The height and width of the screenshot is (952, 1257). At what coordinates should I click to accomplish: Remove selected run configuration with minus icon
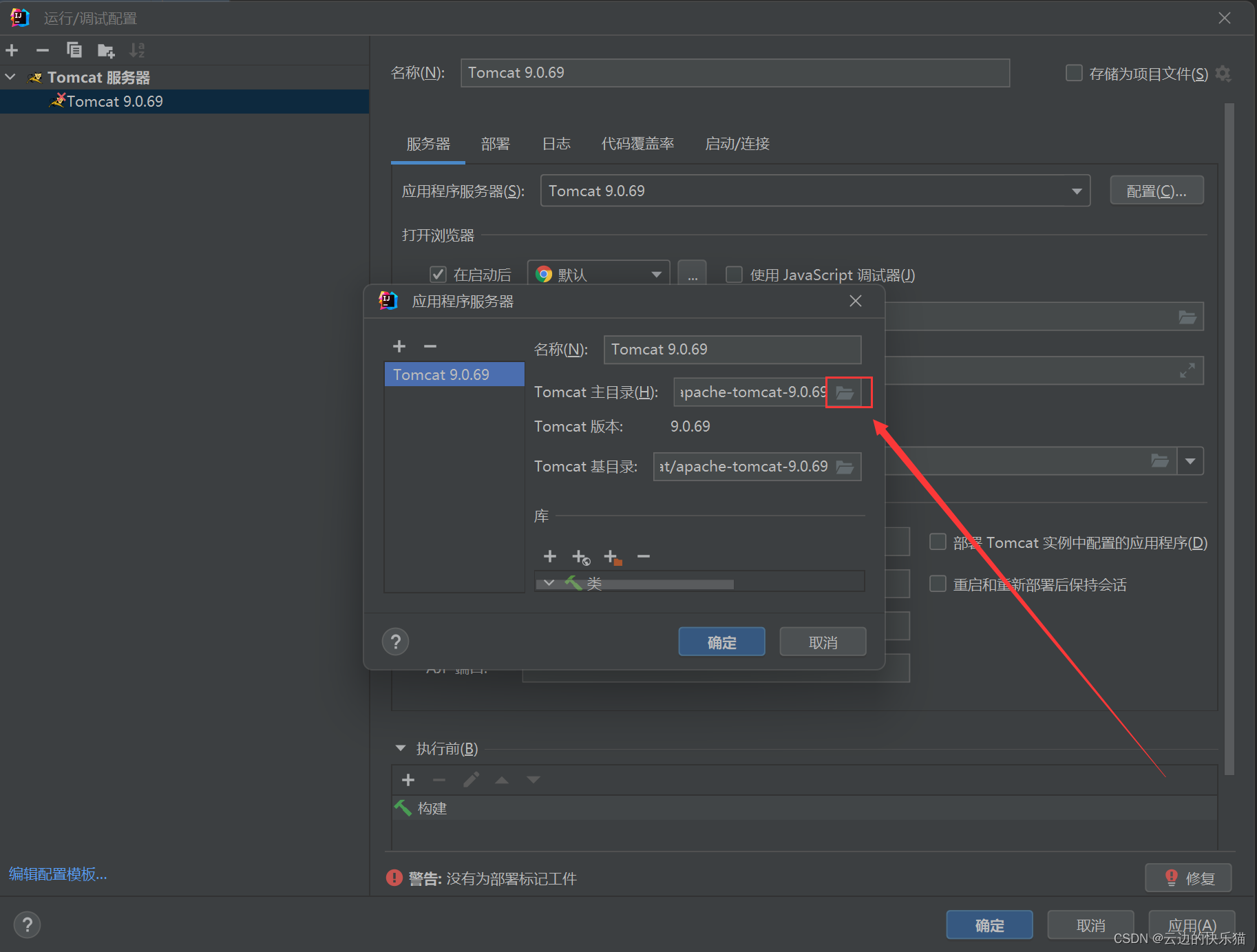[x=43, y=50]
